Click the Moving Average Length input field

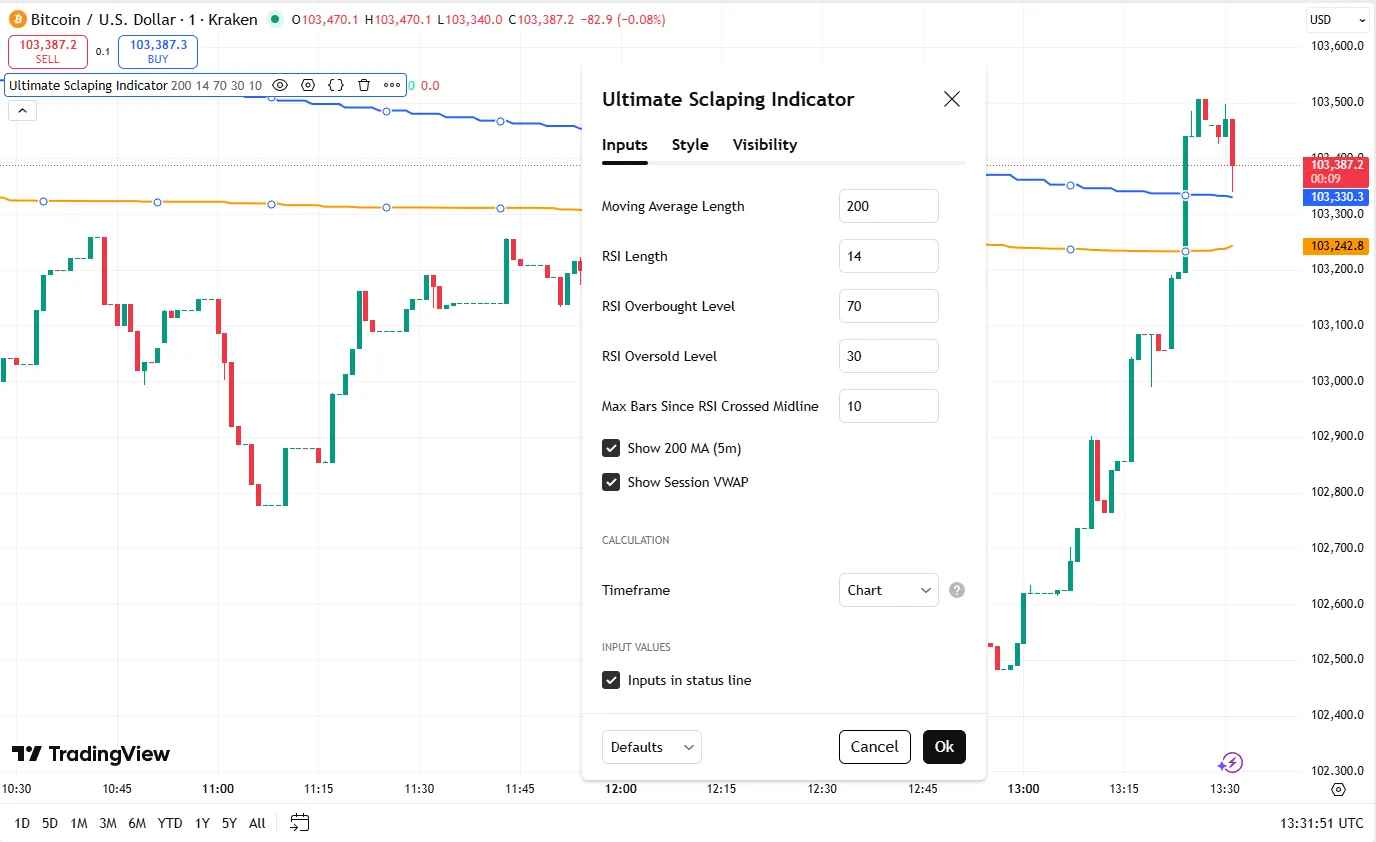[x=888, y=206]
